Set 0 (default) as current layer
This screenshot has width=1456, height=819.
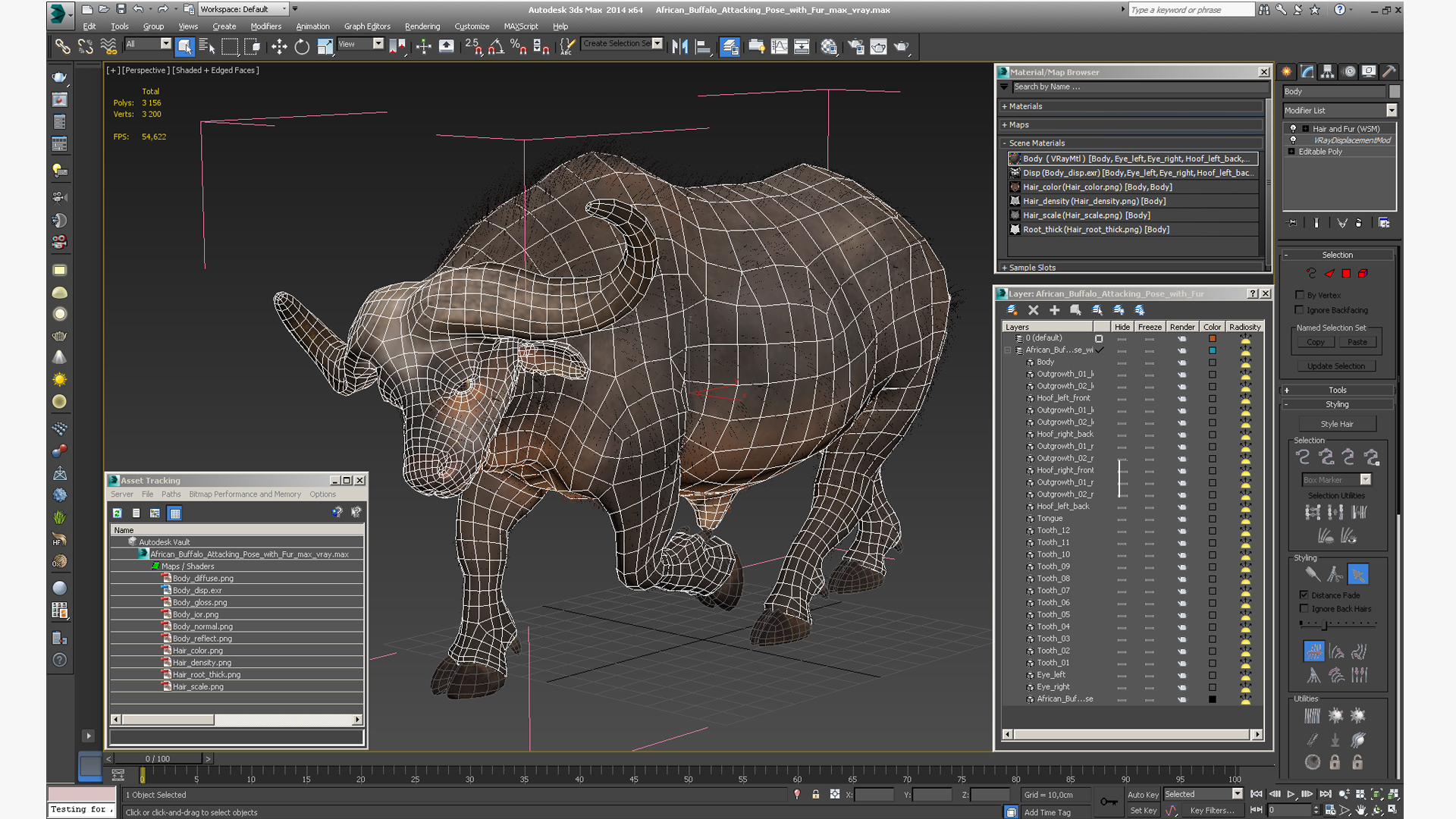click(x=1099, y=338)
